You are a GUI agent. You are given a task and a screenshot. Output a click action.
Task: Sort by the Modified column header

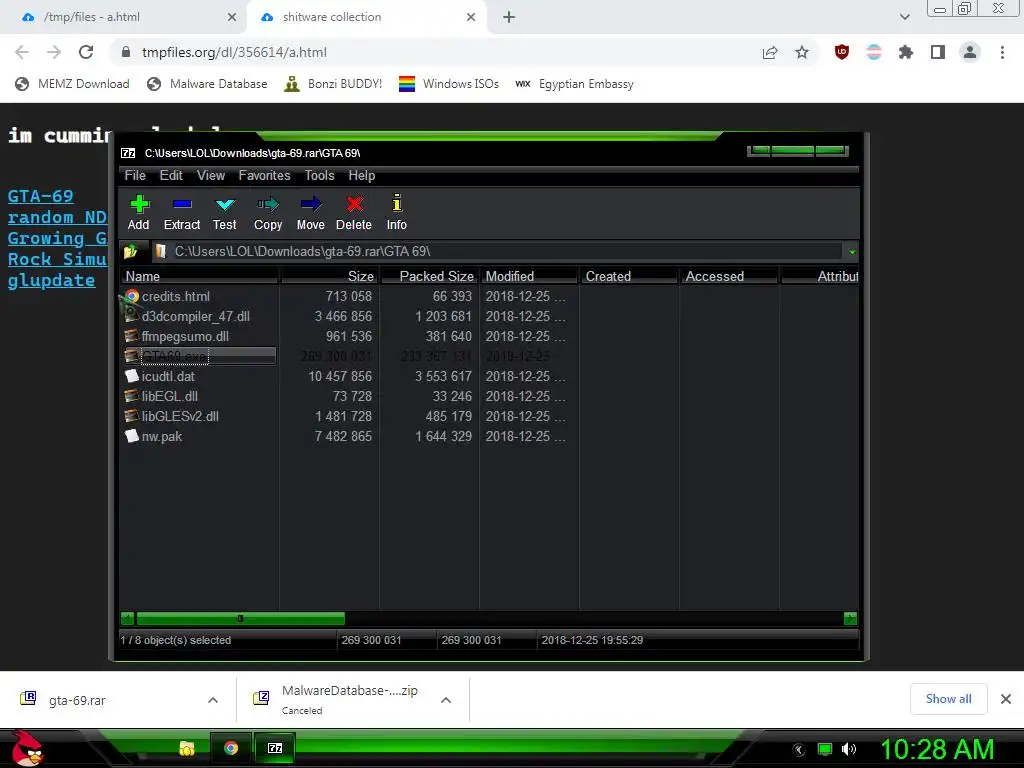point(529,276)
